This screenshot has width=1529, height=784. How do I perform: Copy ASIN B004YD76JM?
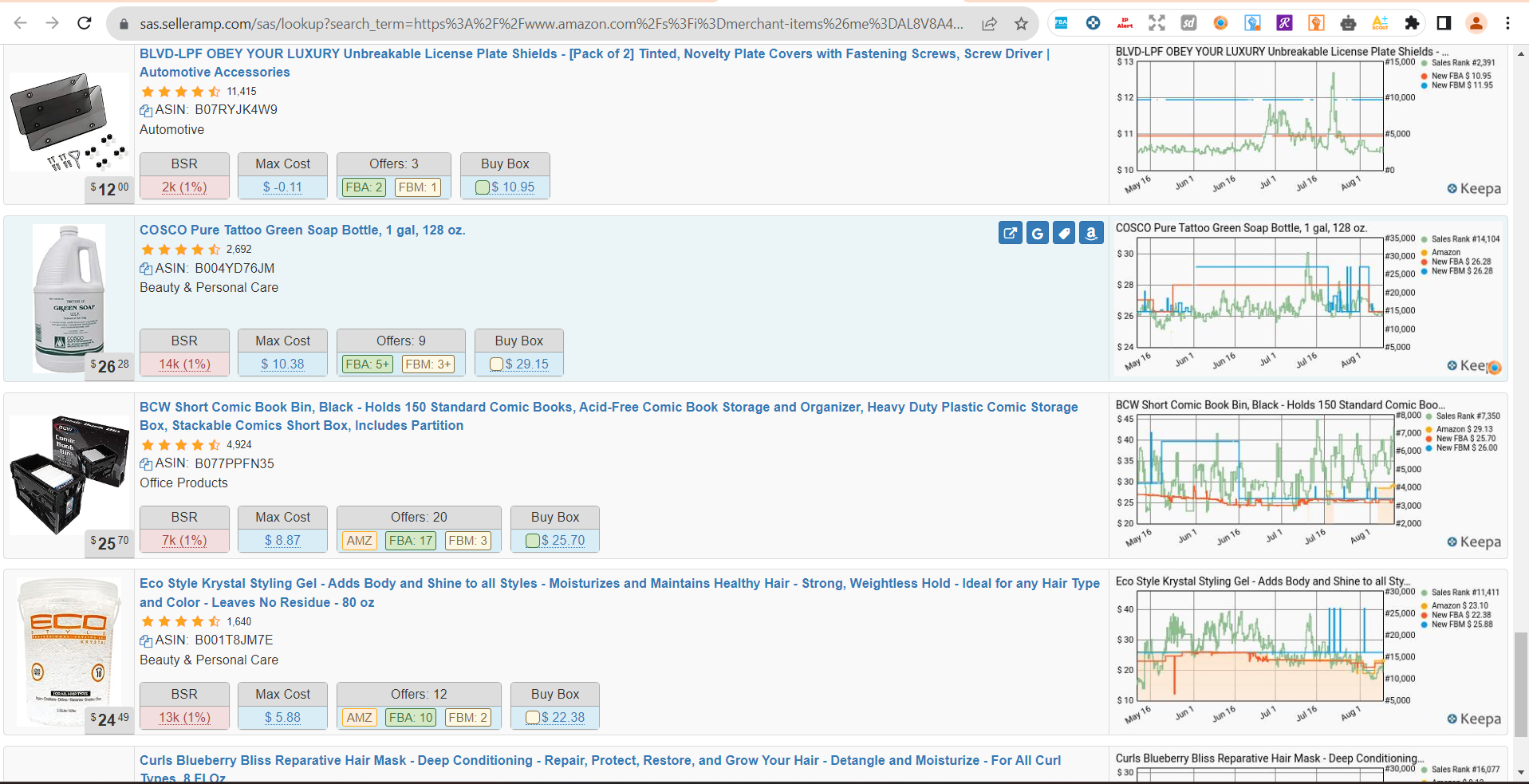146,269
